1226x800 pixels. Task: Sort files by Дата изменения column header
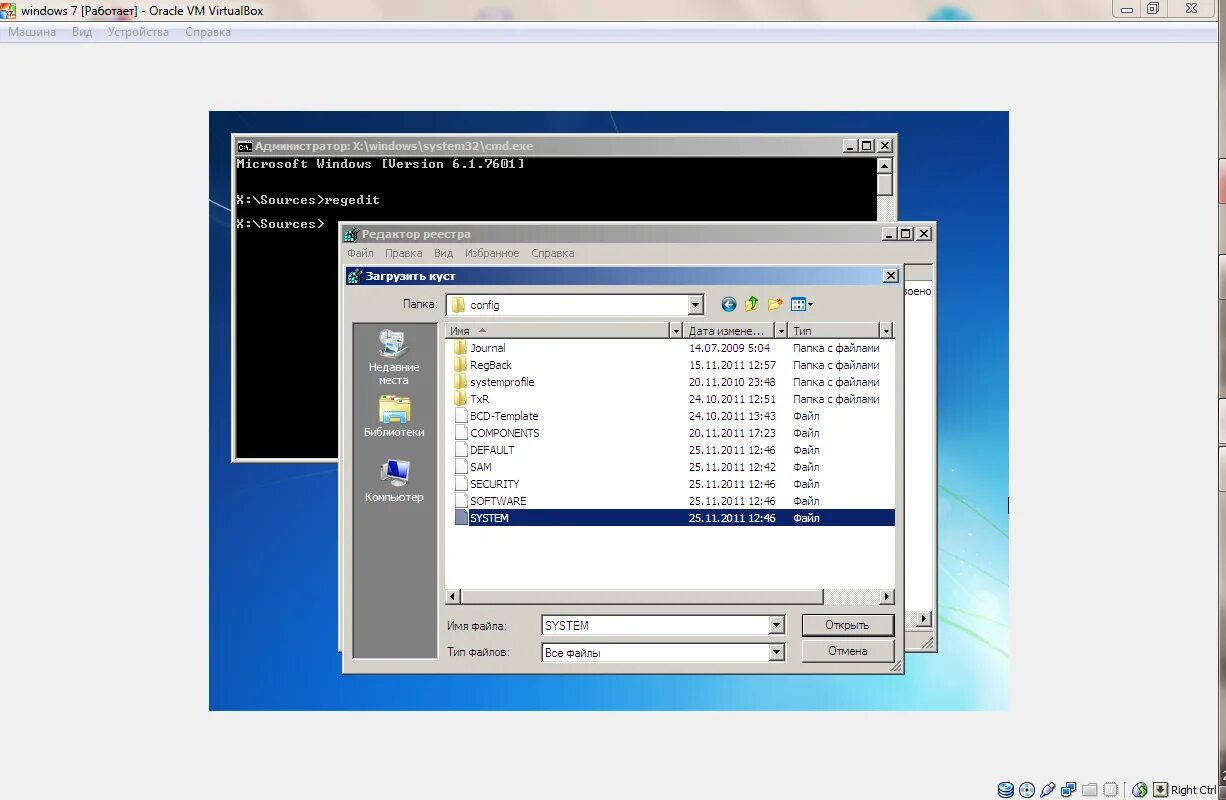[729, 331]
